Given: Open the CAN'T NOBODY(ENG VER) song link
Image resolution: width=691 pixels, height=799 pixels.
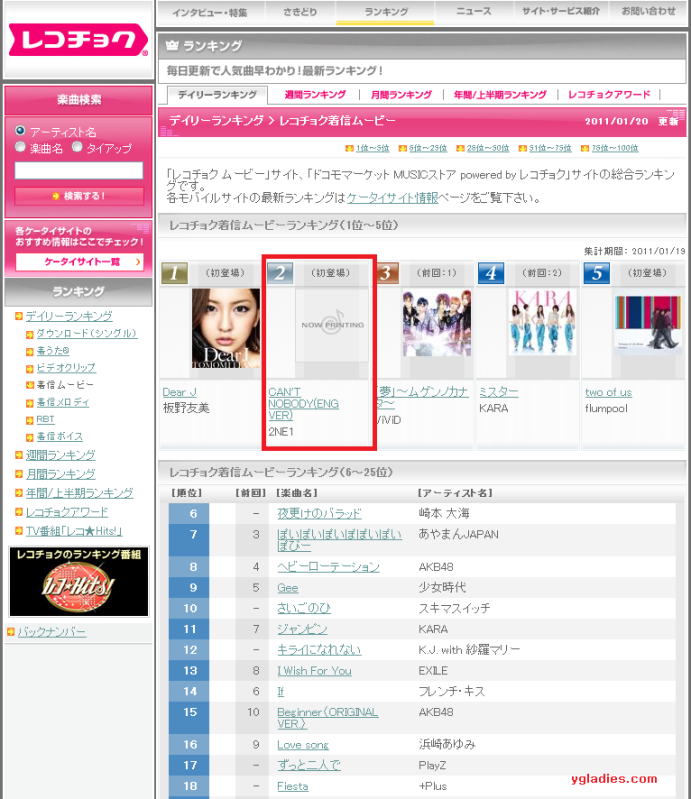Looking at the screenshot, I should coord(304,404).
